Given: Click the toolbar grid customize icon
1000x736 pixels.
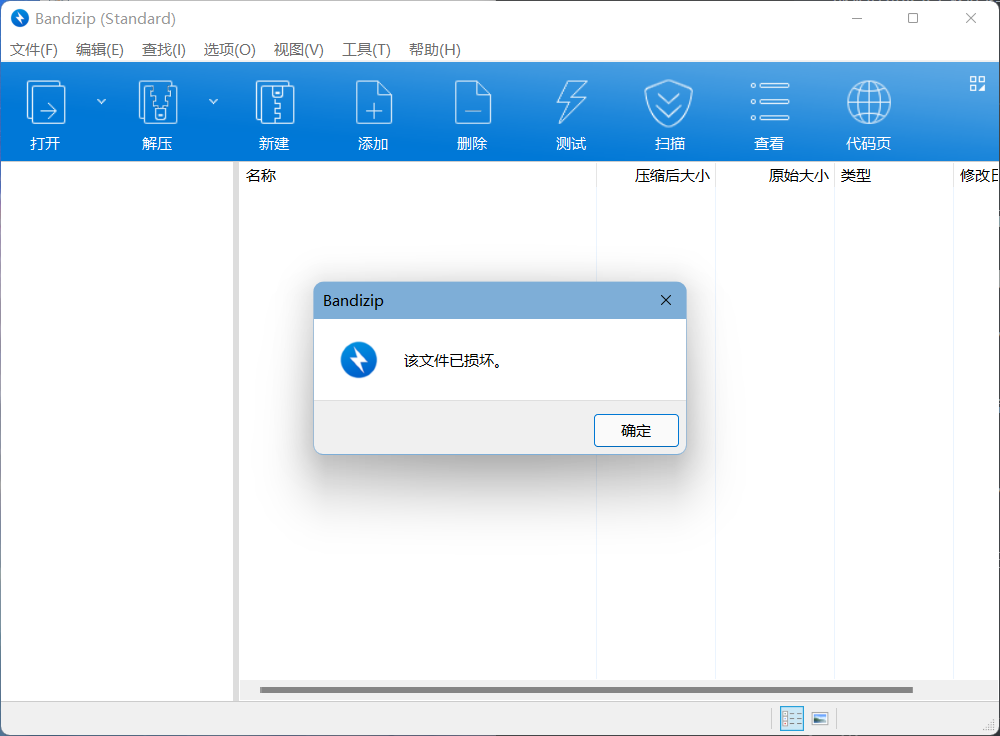Looking at the screenshot, I should 977,84.
